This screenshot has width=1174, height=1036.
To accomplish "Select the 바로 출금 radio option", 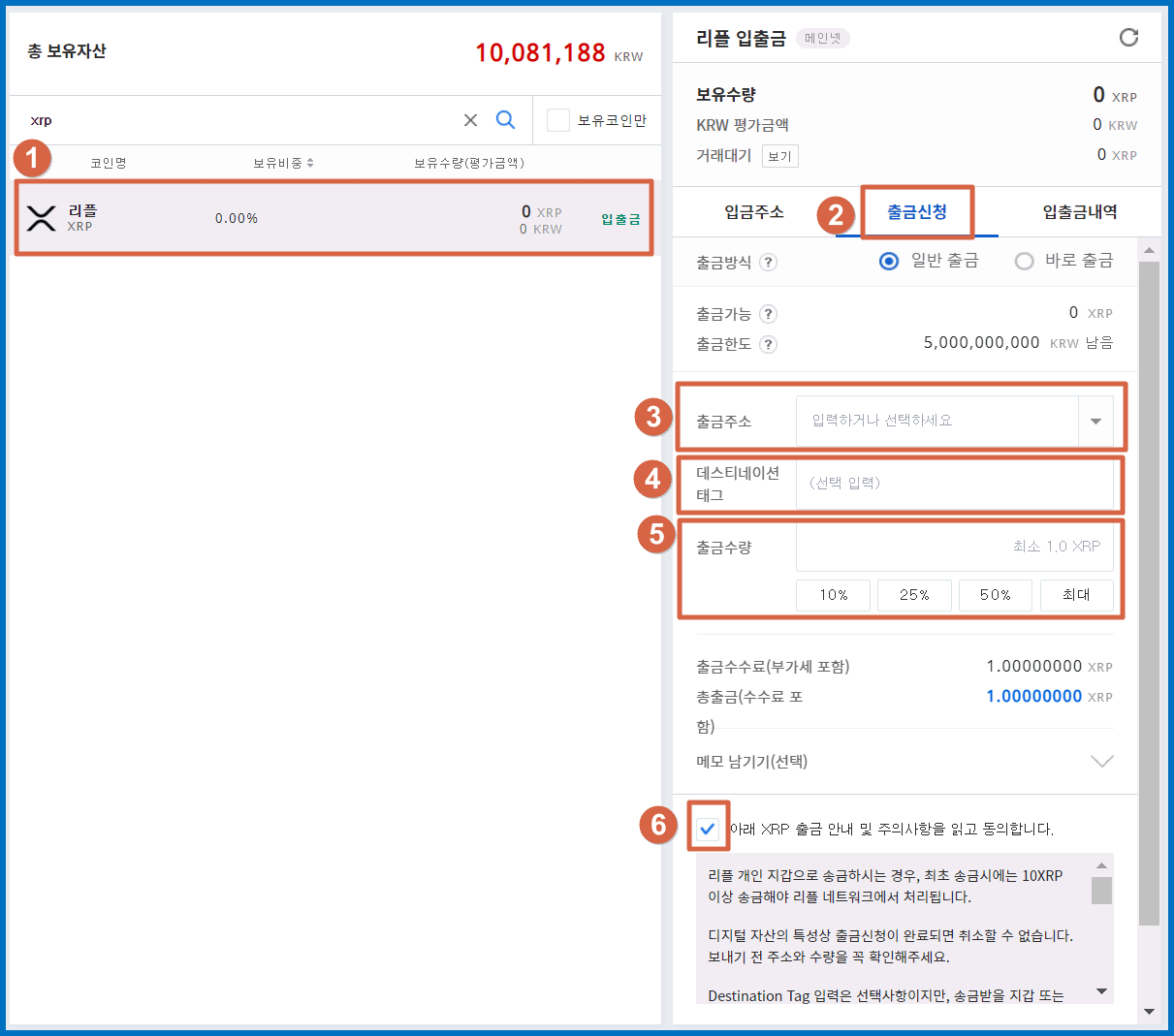I will click(1025, 261).
